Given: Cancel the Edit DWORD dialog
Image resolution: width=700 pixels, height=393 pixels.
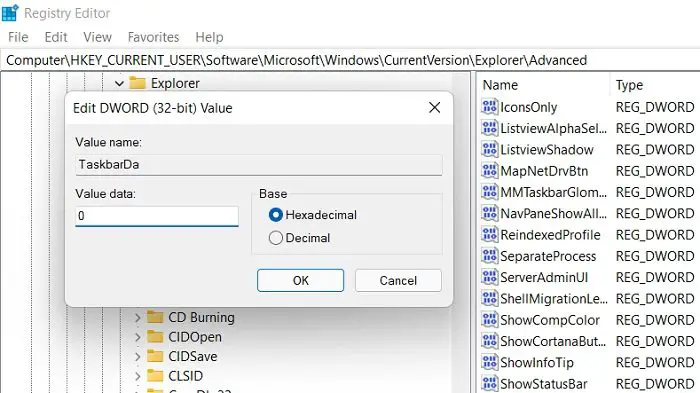Looking at the screenshot, I should coord(398,280).
